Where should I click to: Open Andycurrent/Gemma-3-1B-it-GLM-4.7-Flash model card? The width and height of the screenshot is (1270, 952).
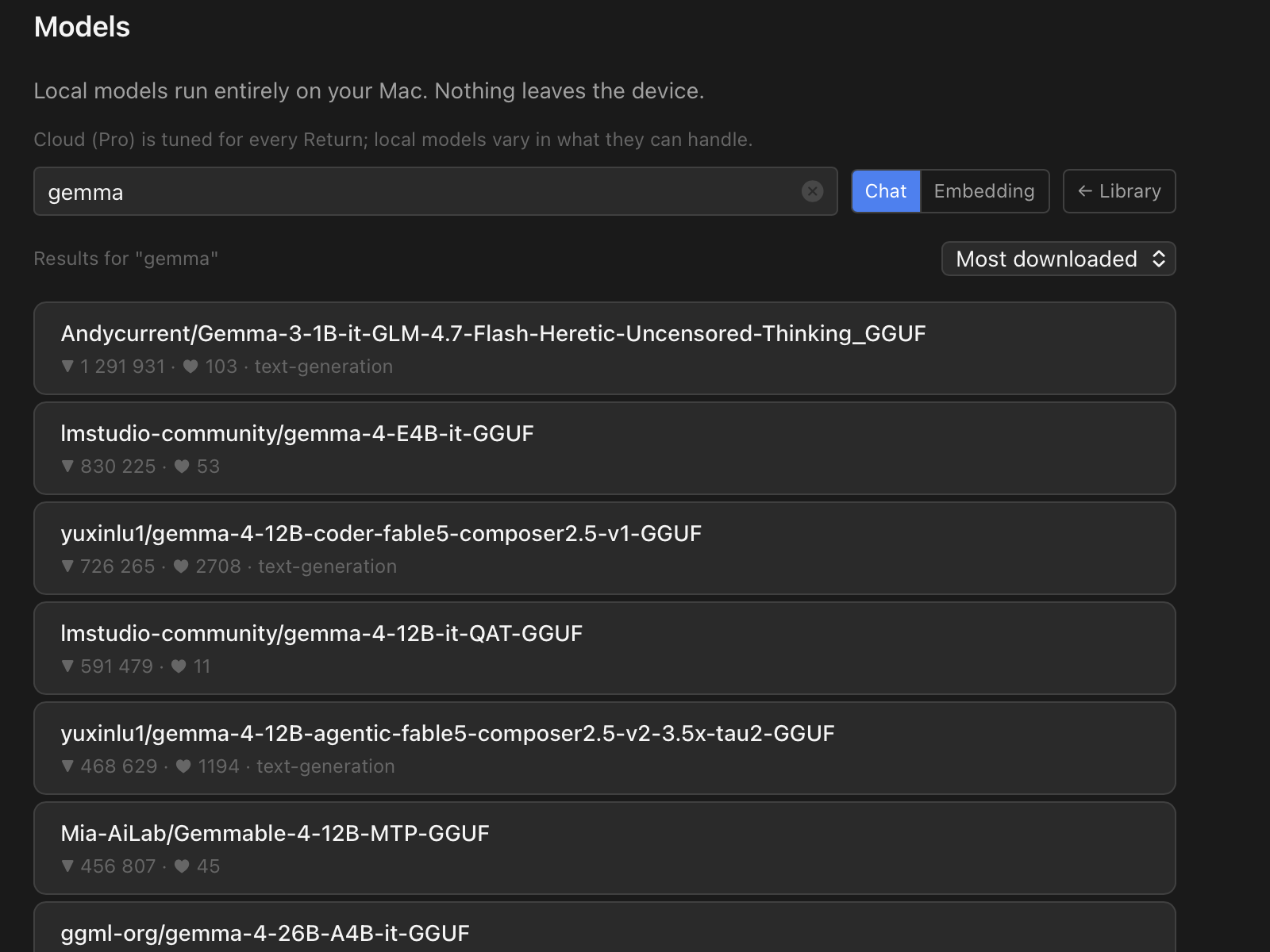(x=605, y=348)
